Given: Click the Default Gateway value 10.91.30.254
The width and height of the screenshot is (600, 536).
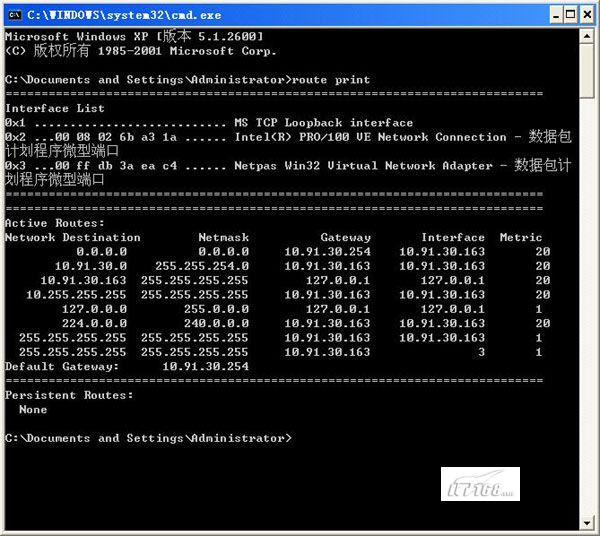Looking at the screenshot, I should click(x=205, y=367).
